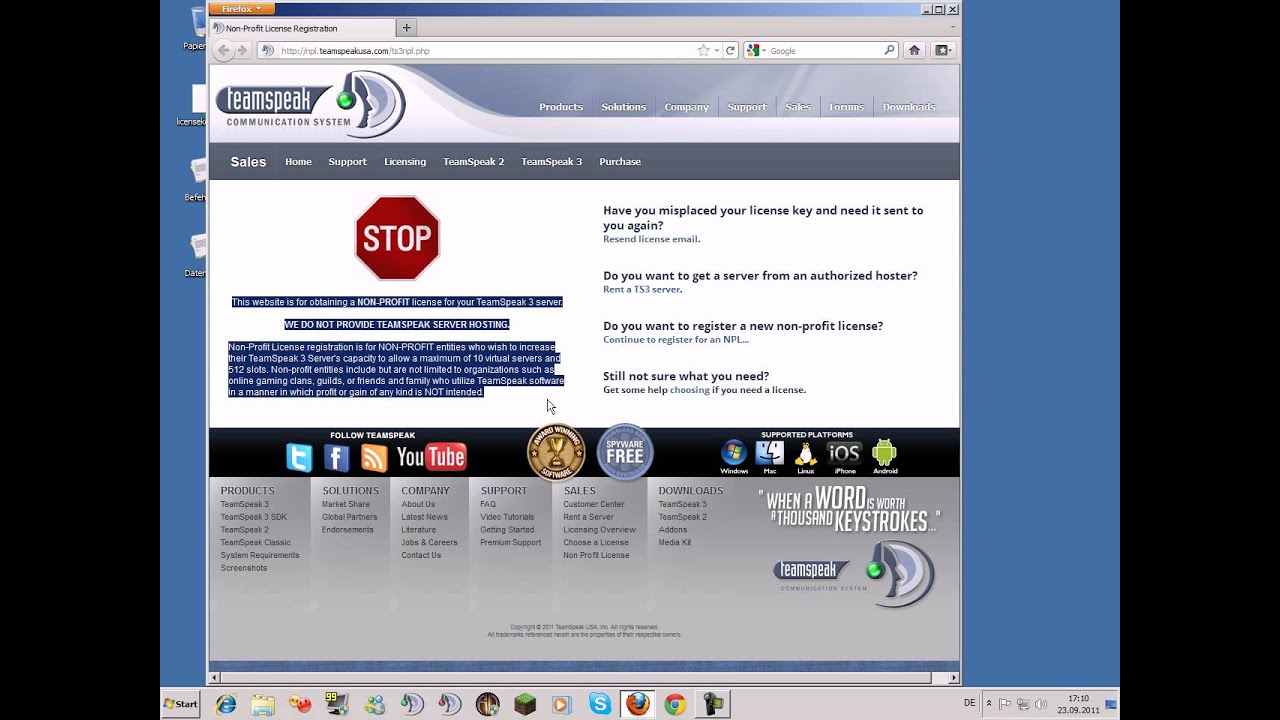Image resolution: width=1280 pixels, height=720 pixels.
Task: Open Google Chrome from taskbar
Action: click(x=675, y=704)
